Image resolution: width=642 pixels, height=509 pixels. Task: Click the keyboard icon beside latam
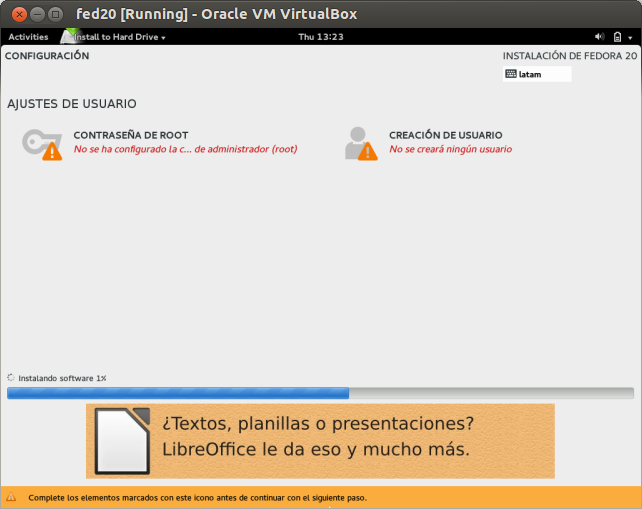(511, 74)
